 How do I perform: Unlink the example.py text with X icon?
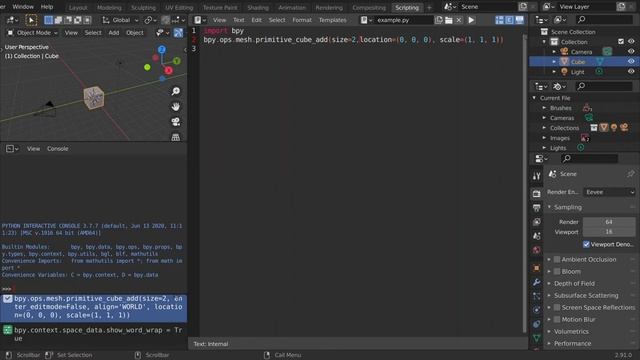coord(458,20)
